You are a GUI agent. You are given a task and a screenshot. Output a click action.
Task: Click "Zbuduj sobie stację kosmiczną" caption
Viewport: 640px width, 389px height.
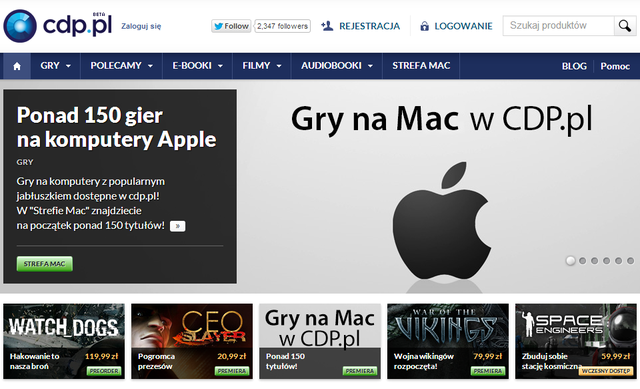551,361
